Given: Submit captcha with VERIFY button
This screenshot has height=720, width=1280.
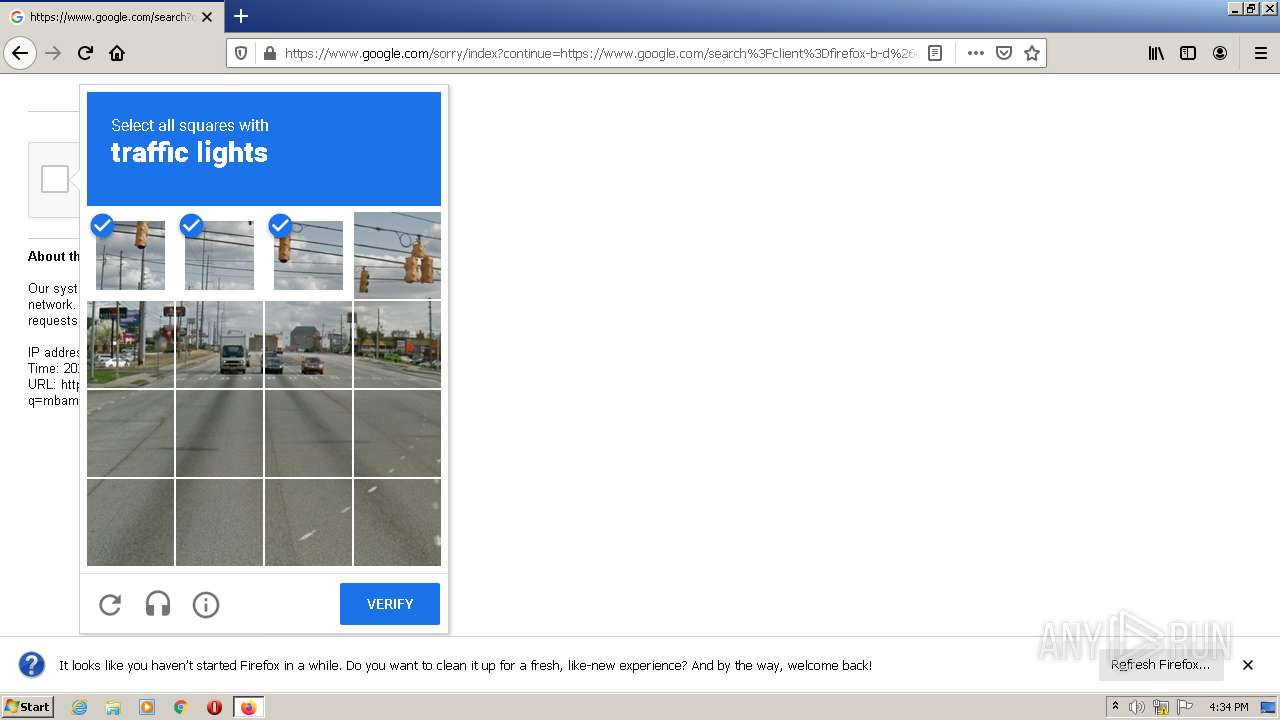Looking at the screenshot, I should coord(390,604).
